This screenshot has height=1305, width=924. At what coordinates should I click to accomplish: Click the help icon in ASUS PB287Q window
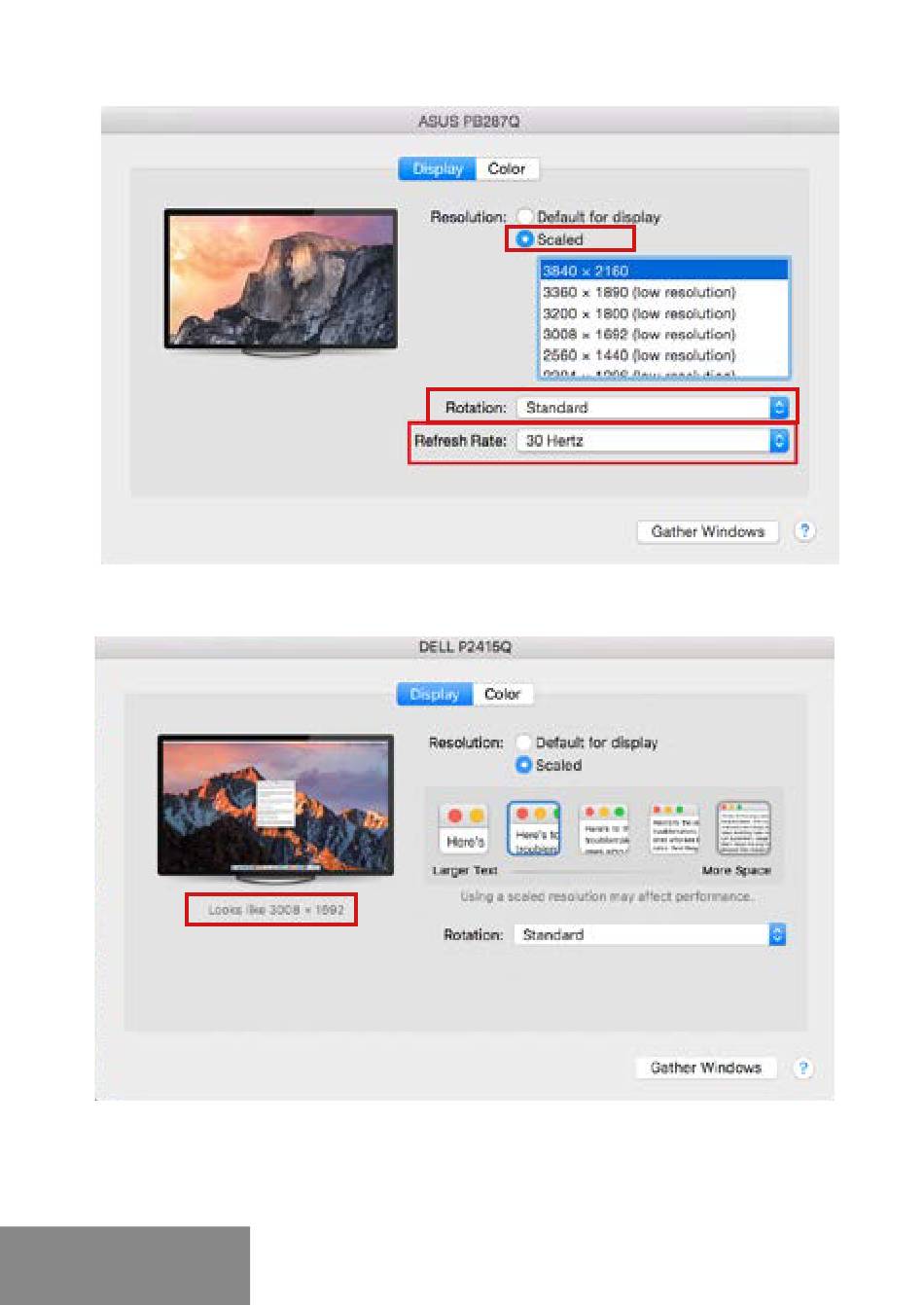(x=804, y=531)
